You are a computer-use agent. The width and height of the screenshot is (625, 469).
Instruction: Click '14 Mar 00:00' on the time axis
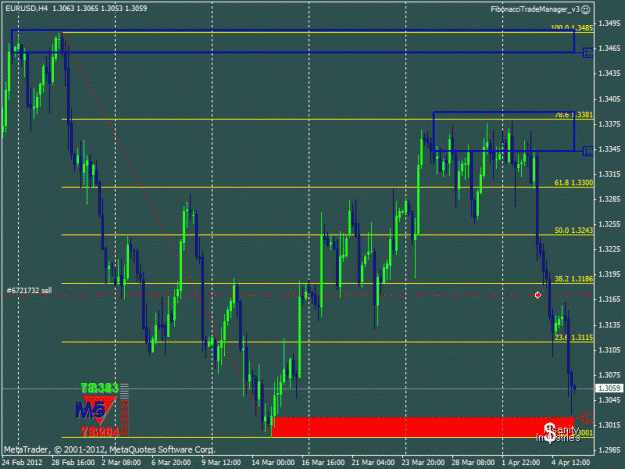coord(273,463)
